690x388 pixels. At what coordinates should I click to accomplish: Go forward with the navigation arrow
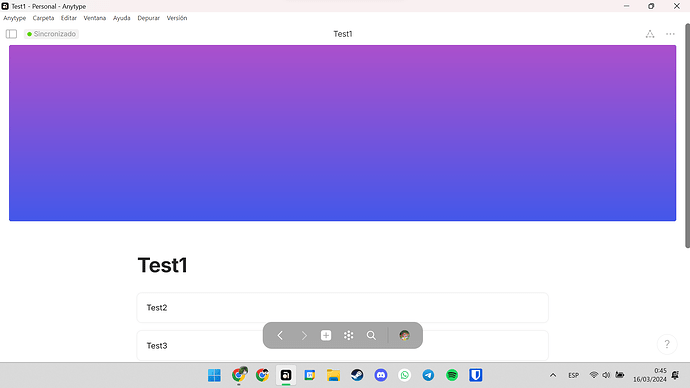coord(304,335)
